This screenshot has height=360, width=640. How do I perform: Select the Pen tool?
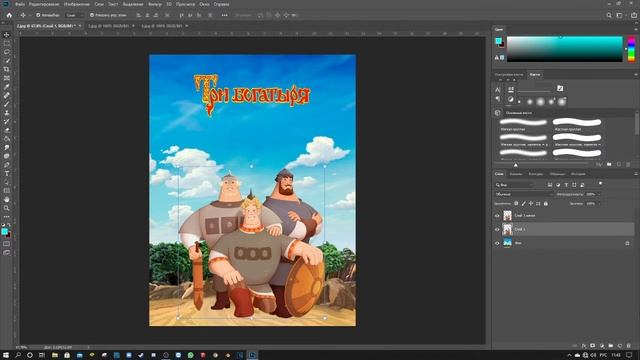point(7,165)
